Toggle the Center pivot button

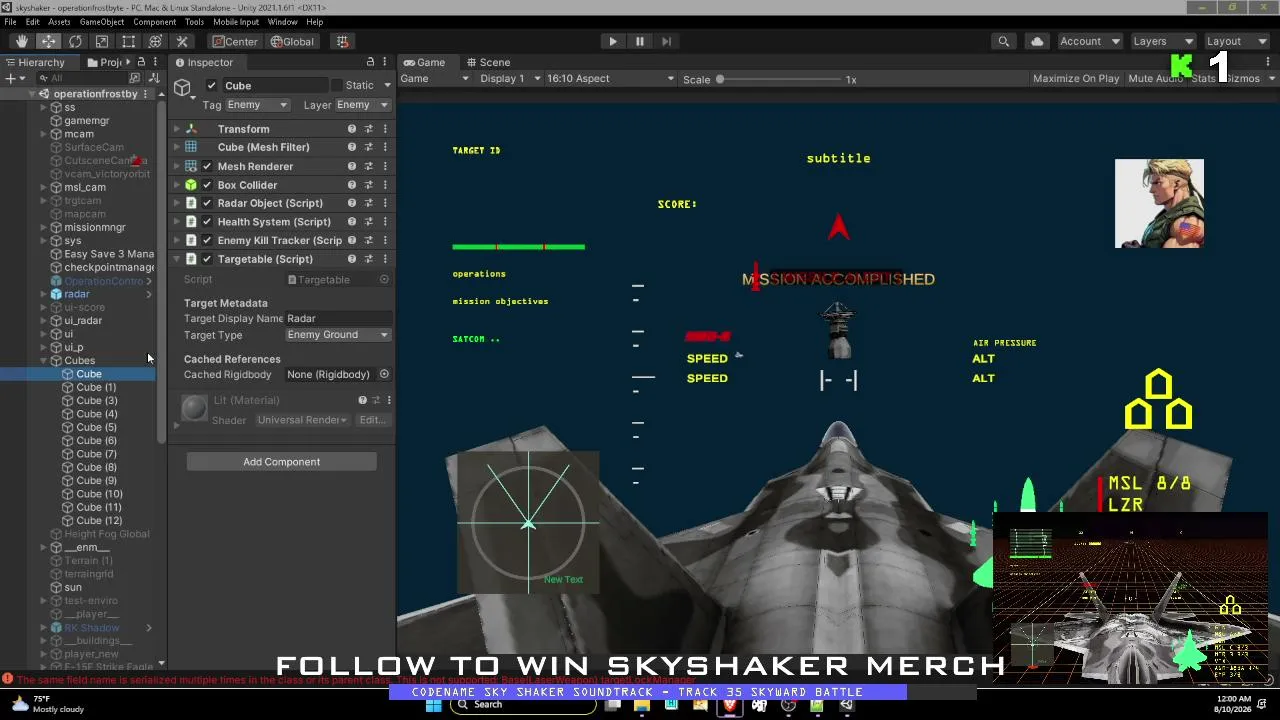pyautogui.click(x=235, y=41)
